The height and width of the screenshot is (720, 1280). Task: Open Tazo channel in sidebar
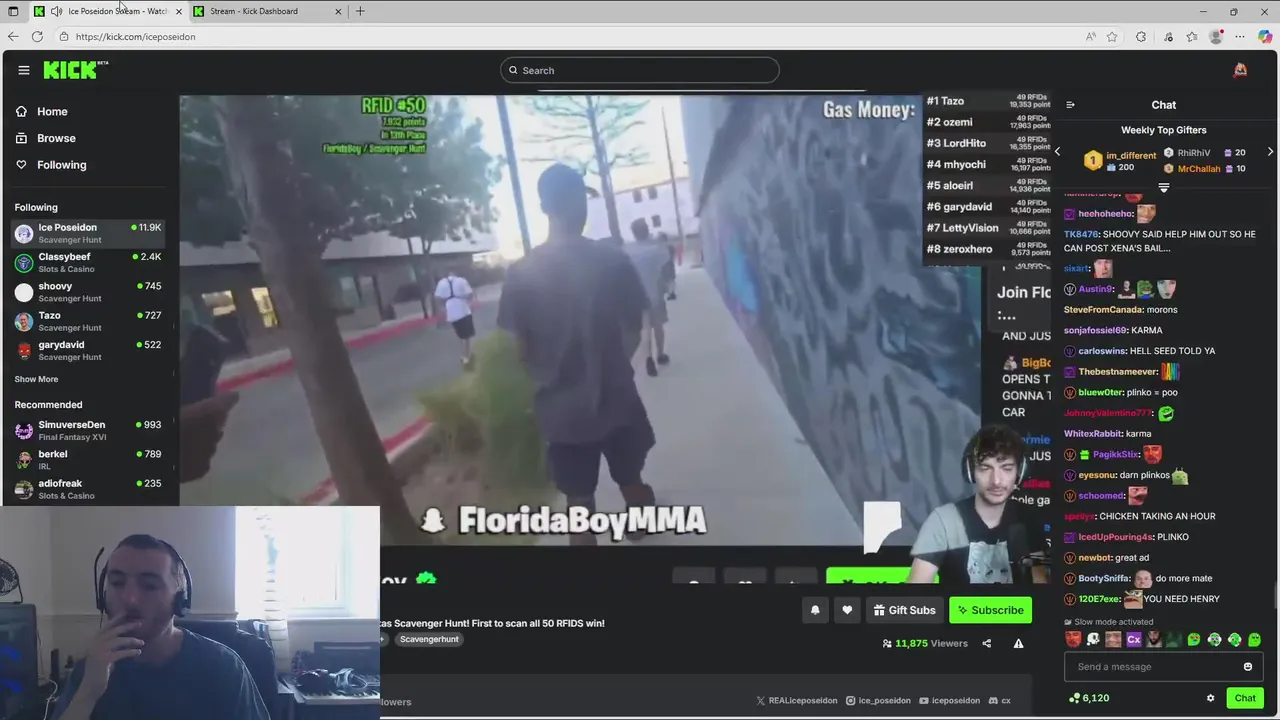coord(88,321)
